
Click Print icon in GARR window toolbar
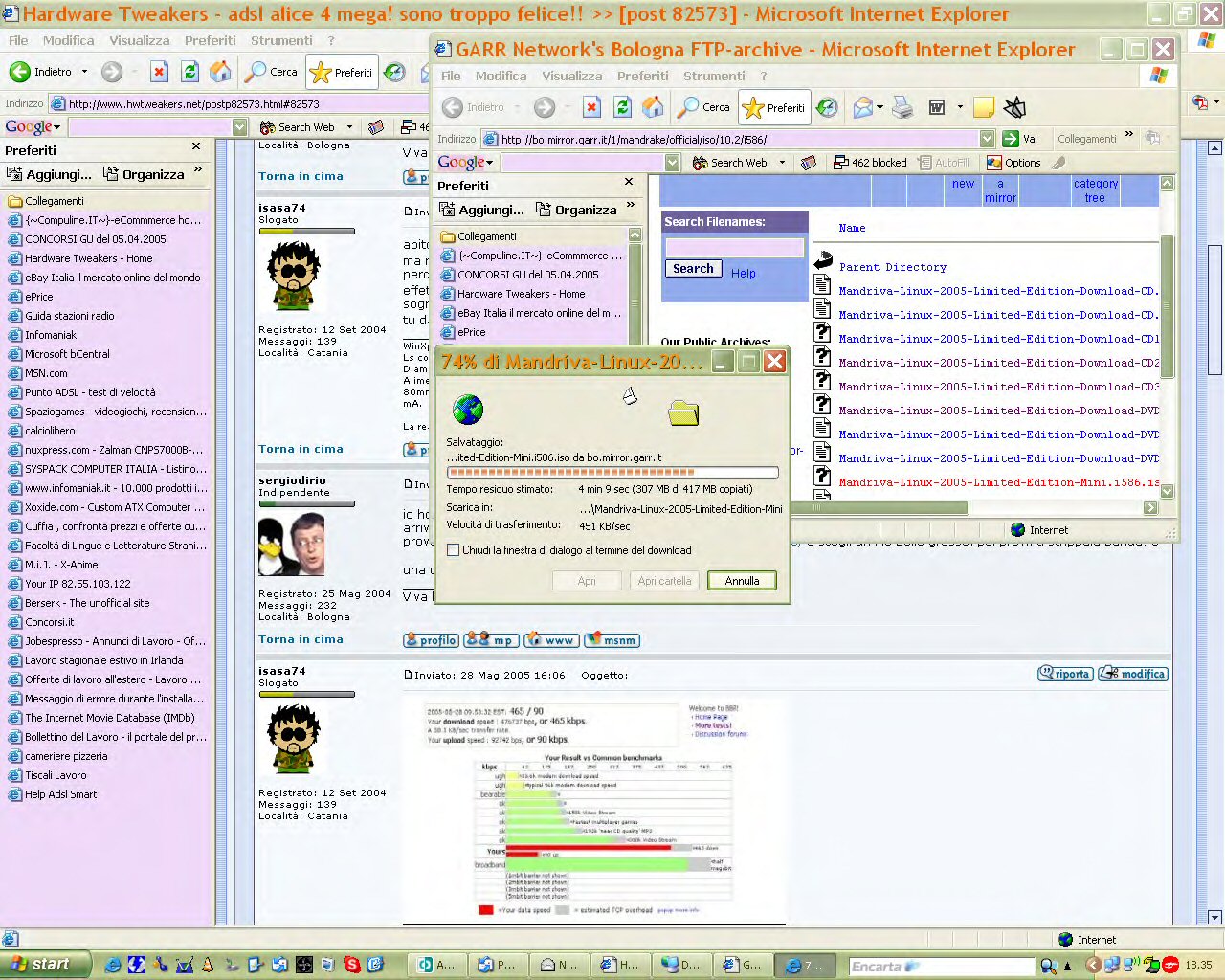click(902, 107)
